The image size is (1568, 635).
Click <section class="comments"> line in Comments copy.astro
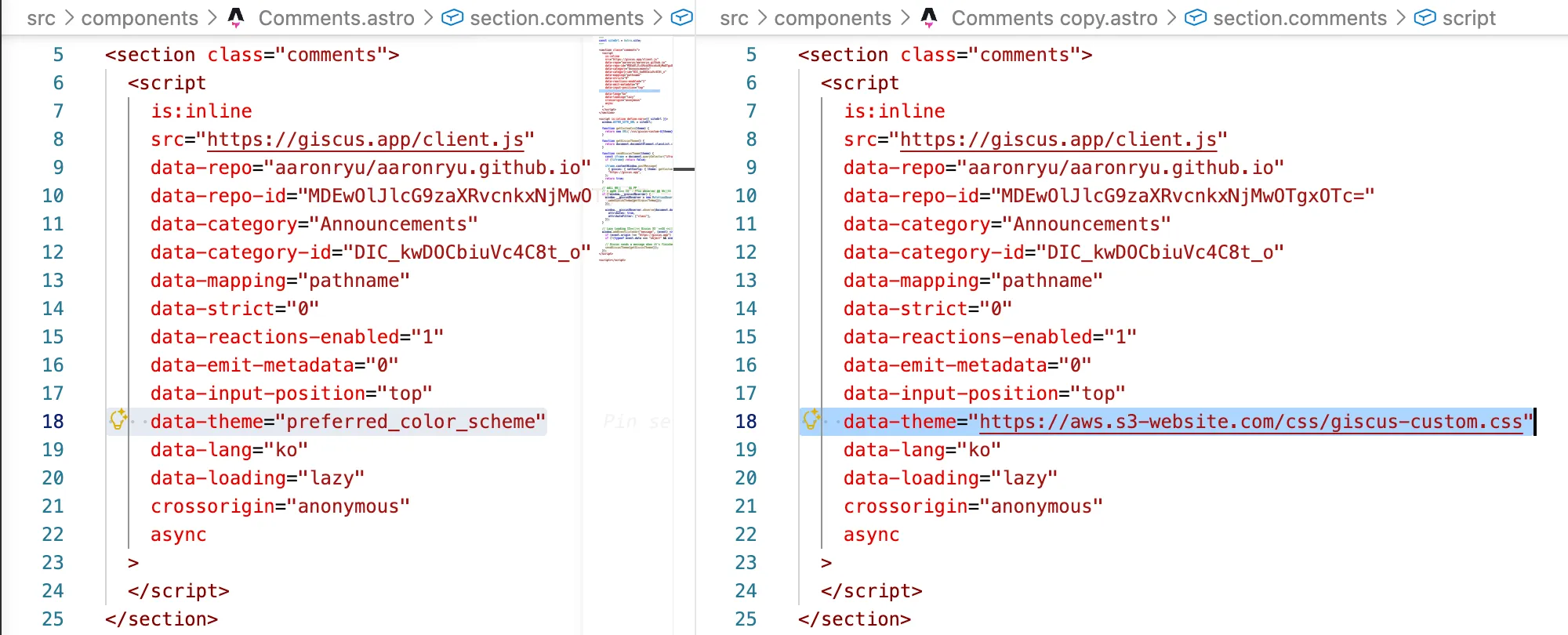(x=946, y=55)
